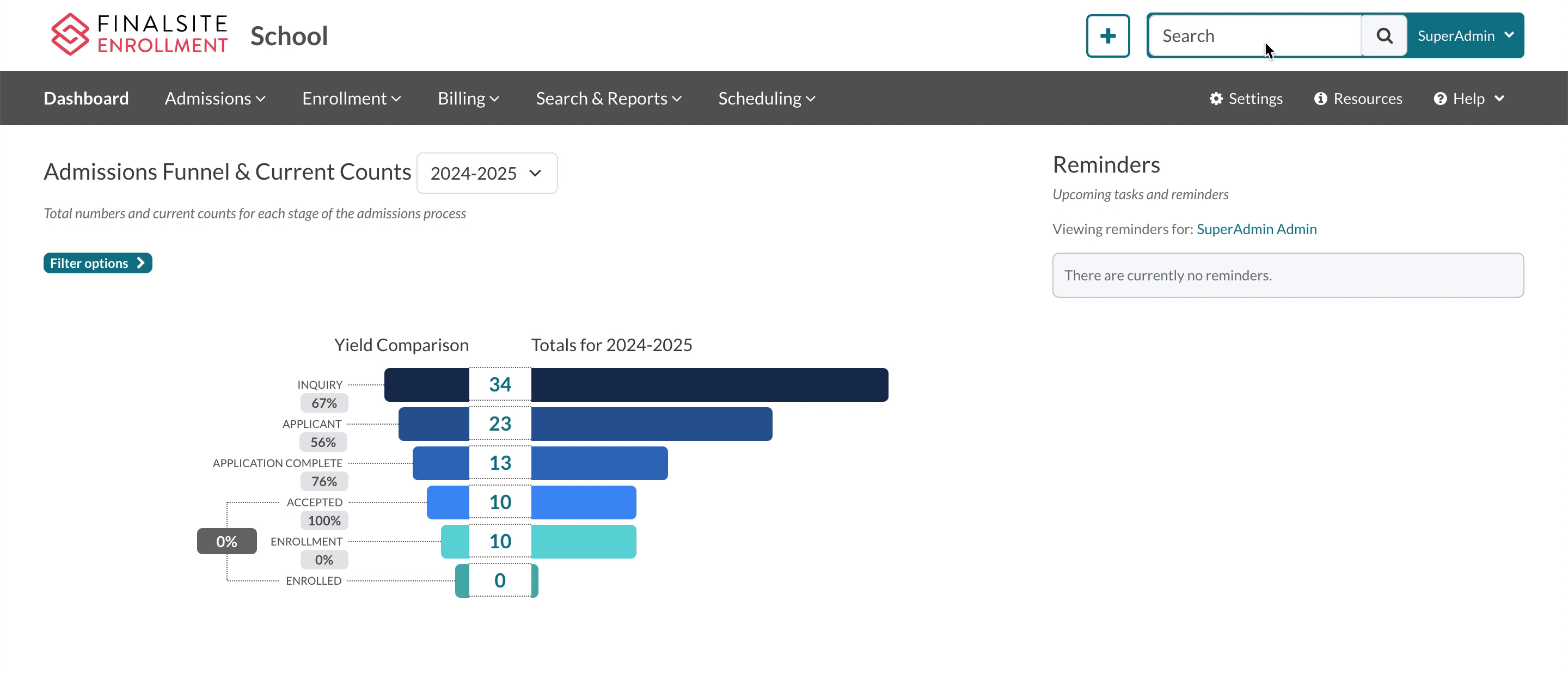Click the Inquiry funnel bar
This screenshot has height=674, width=1568.
(x=709, y=385)
